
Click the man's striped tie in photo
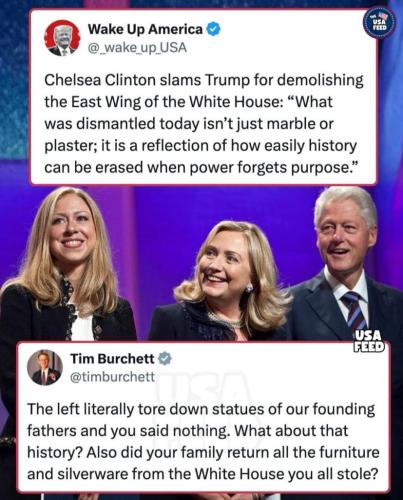click(354, 310)
